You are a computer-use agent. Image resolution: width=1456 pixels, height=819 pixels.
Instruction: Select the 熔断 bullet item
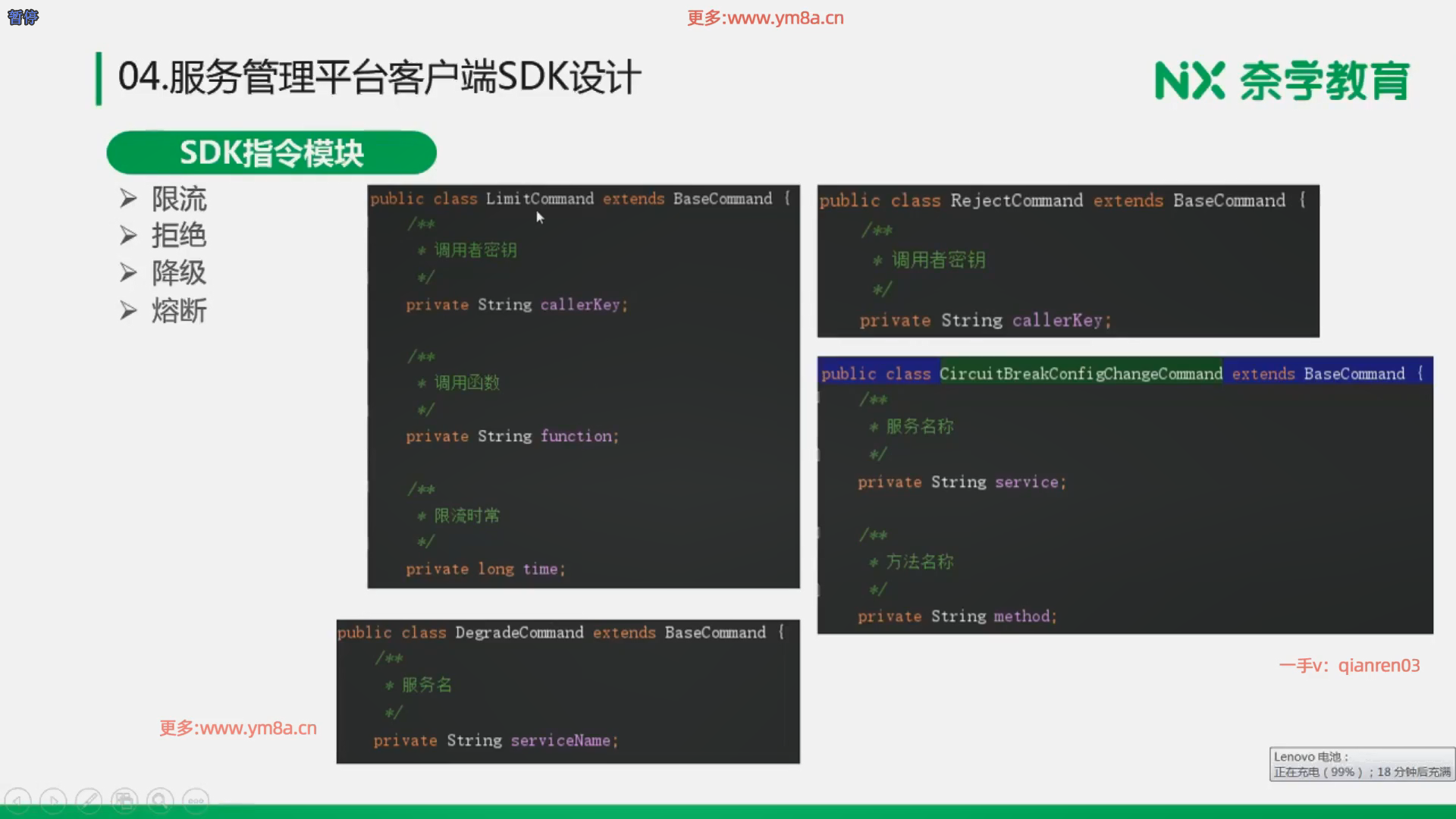[179, 311]
